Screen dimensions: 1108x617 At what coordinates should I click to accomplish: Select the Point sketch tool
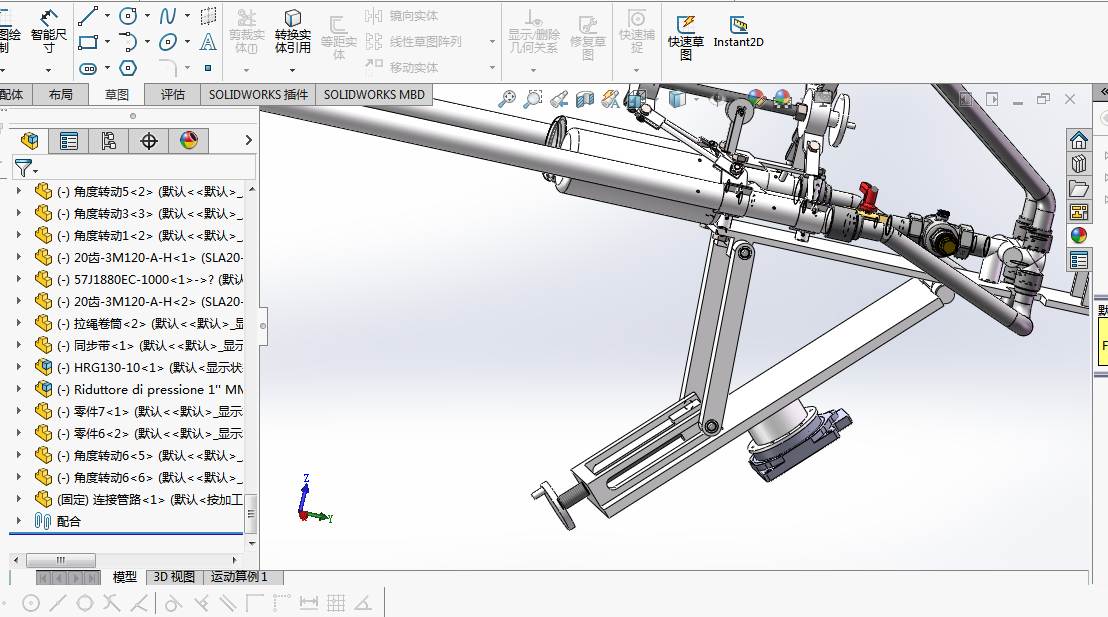click(x=208, y=69)
